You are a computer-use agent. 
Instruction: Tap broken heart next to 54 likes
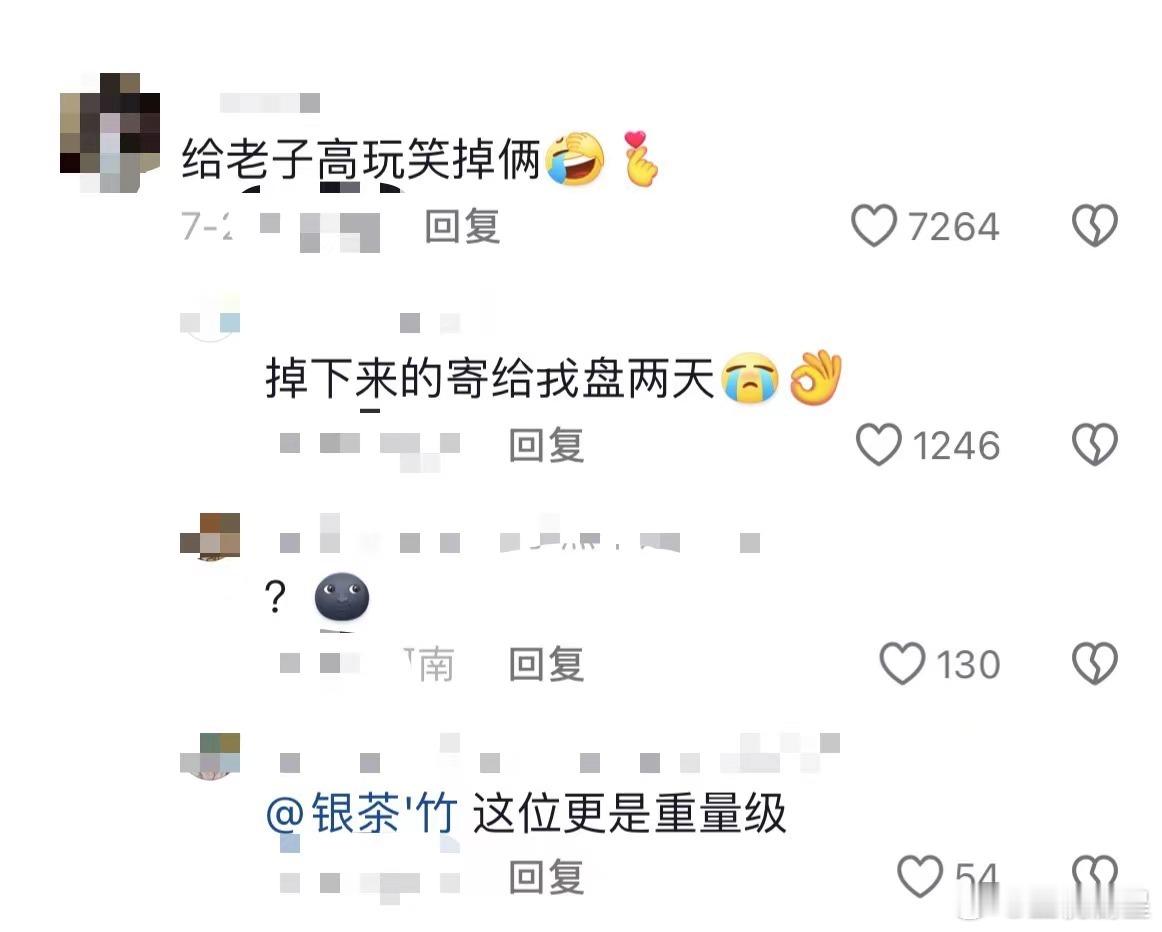(1095, 876)
